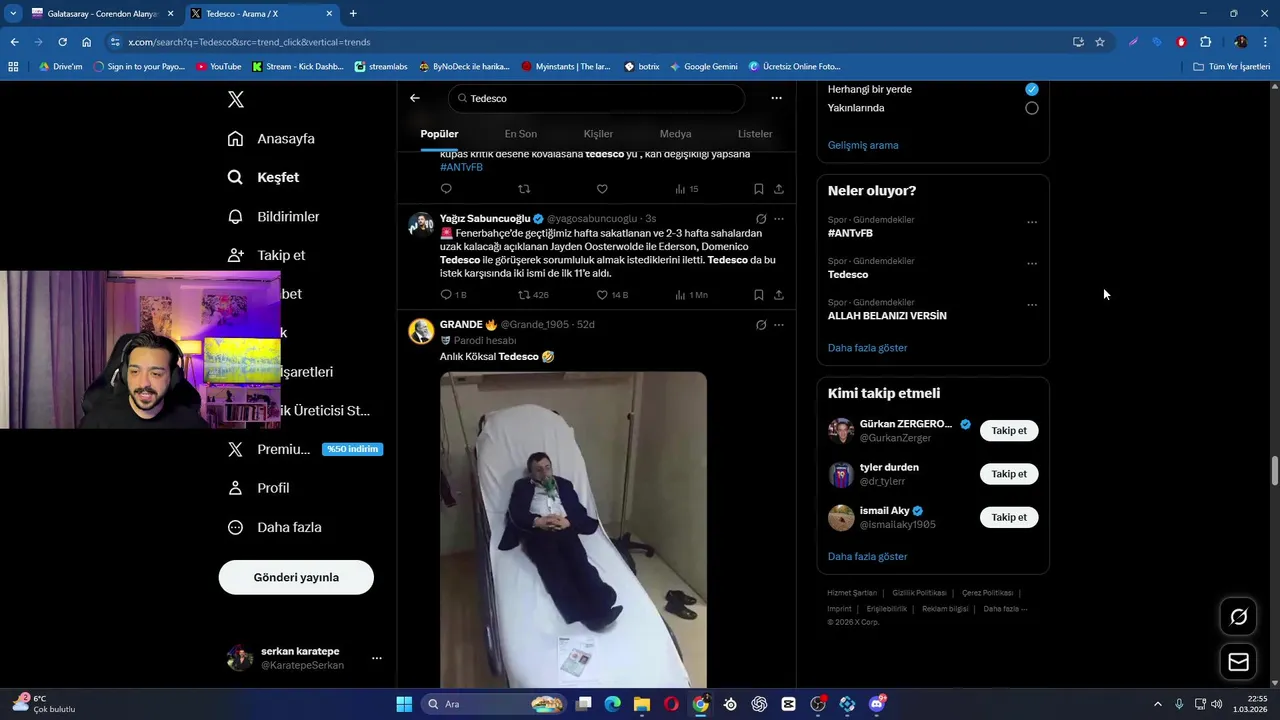
Task: Click the #ANTvFB hashtag in top post
Action: coord(461,167)
